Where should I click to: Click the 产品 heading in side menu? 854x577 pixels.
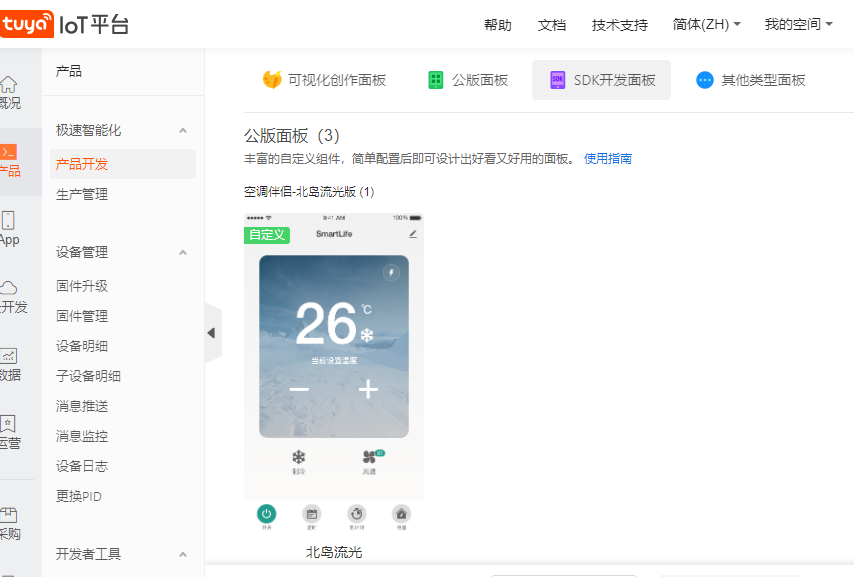[x=69, y=71]
